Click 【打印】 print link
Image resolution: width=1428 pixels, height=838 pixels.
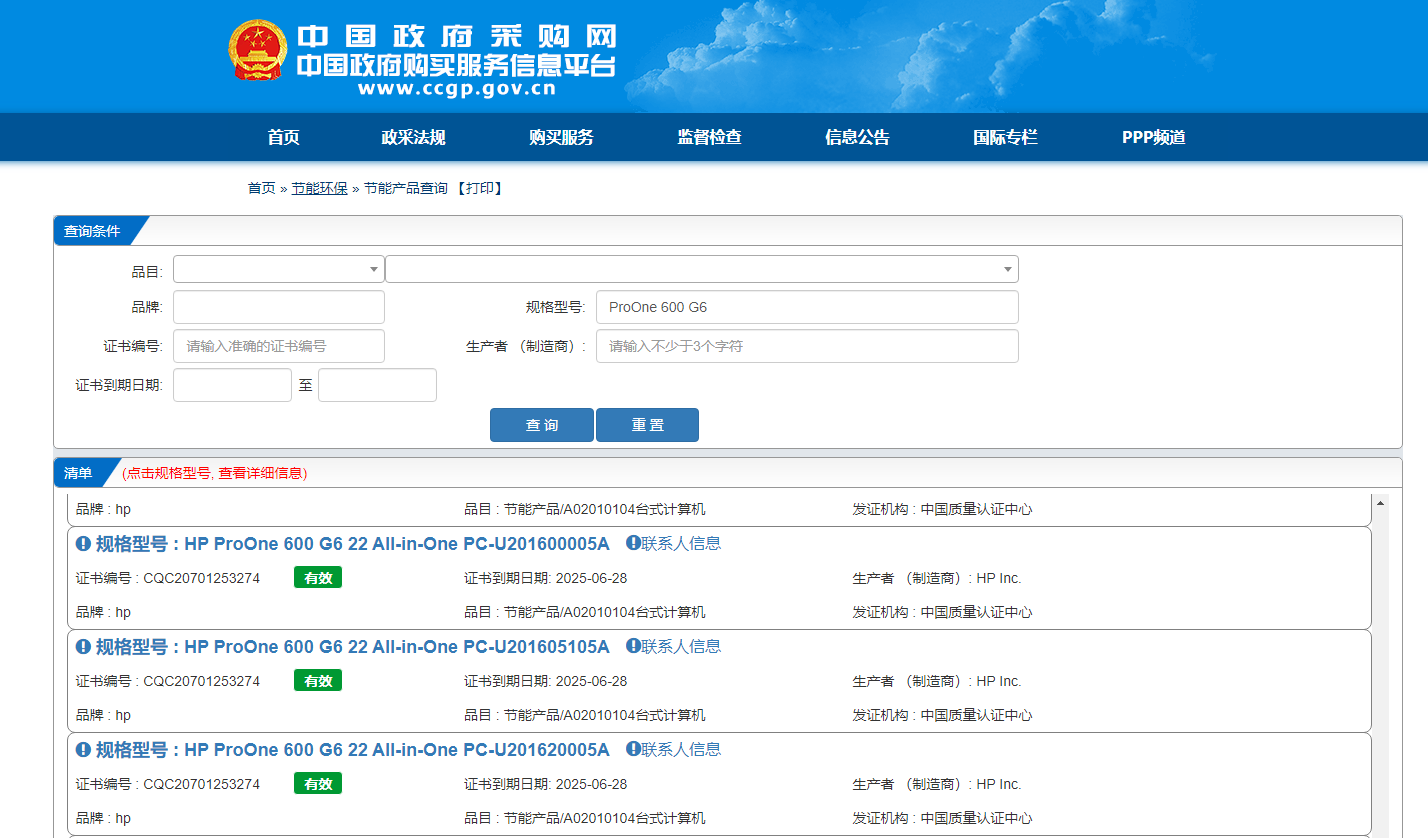479,188
